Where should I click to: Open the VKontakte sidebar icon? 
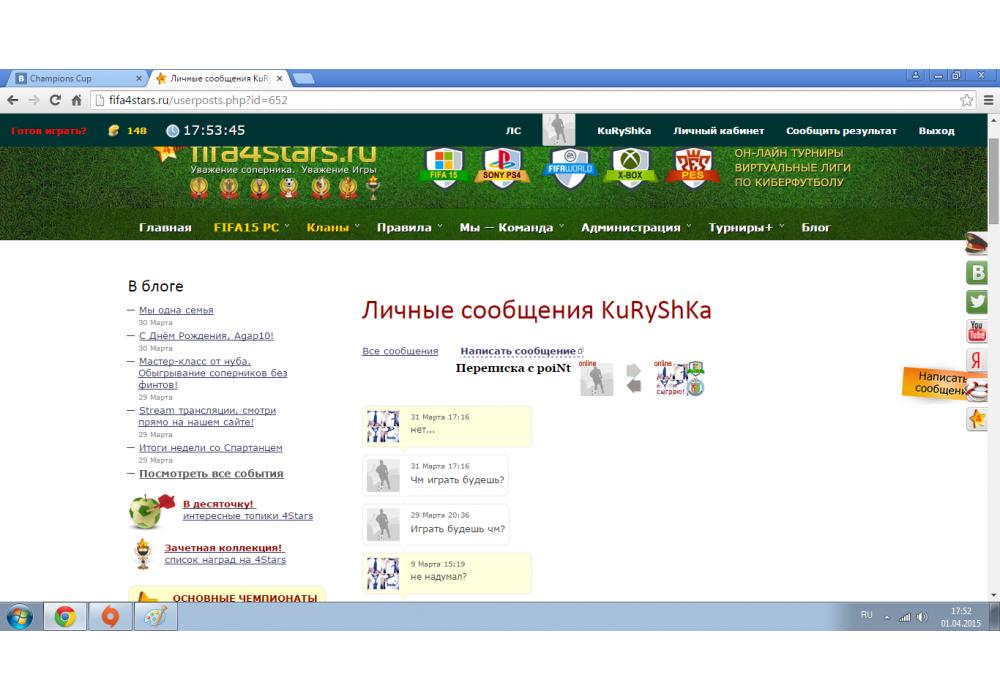tap(977, 272)
